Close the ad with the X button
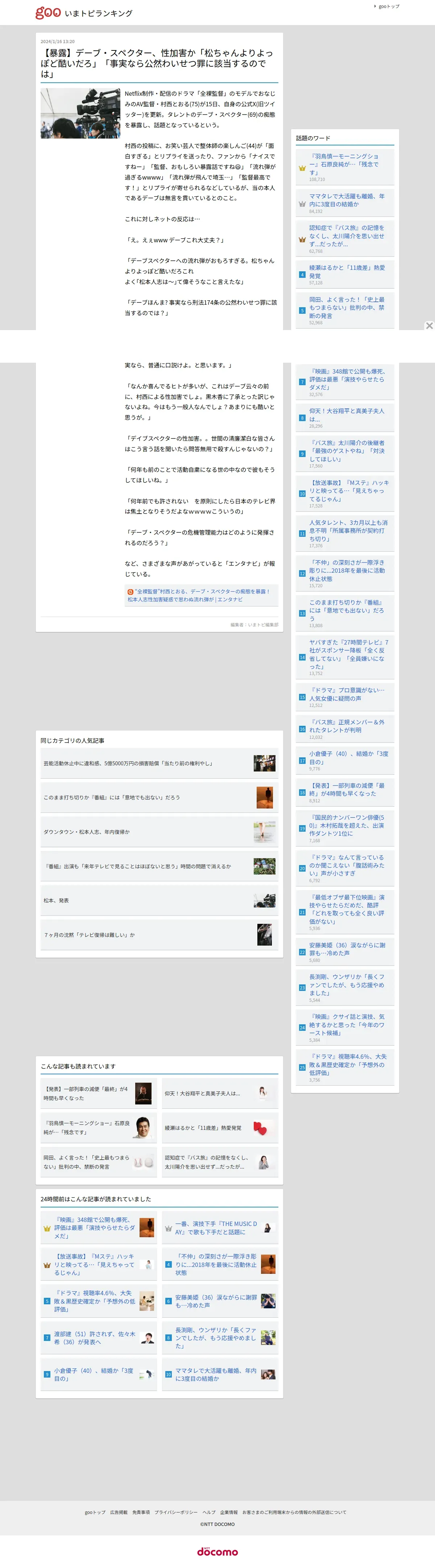This screenshot has height=1568, width=435. click(429, 326)
